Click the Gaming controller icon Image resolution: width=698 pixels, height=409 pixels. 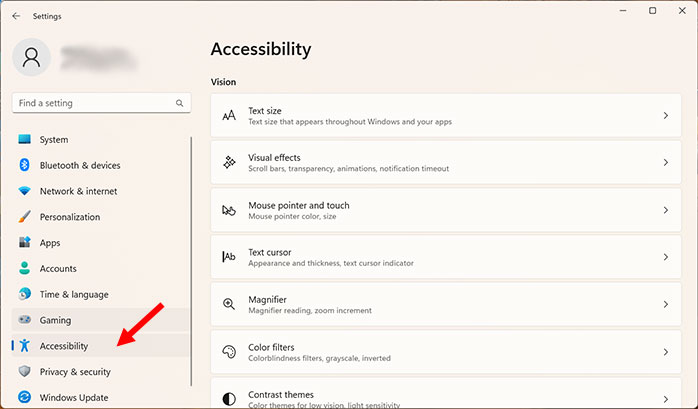tap(24, 320)
